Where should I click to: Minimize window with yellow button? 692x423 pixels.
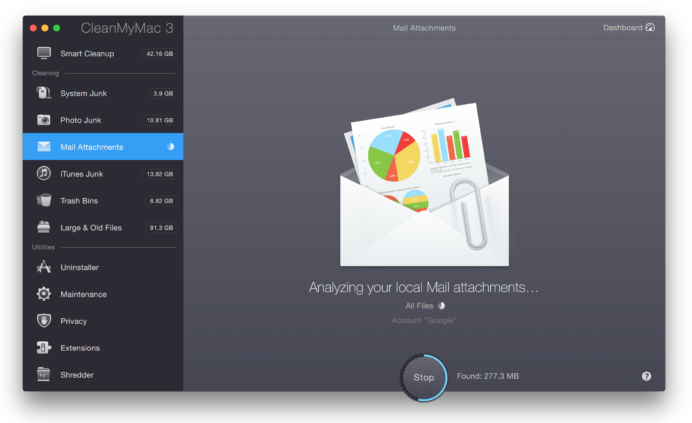click(x=45, y=28)
